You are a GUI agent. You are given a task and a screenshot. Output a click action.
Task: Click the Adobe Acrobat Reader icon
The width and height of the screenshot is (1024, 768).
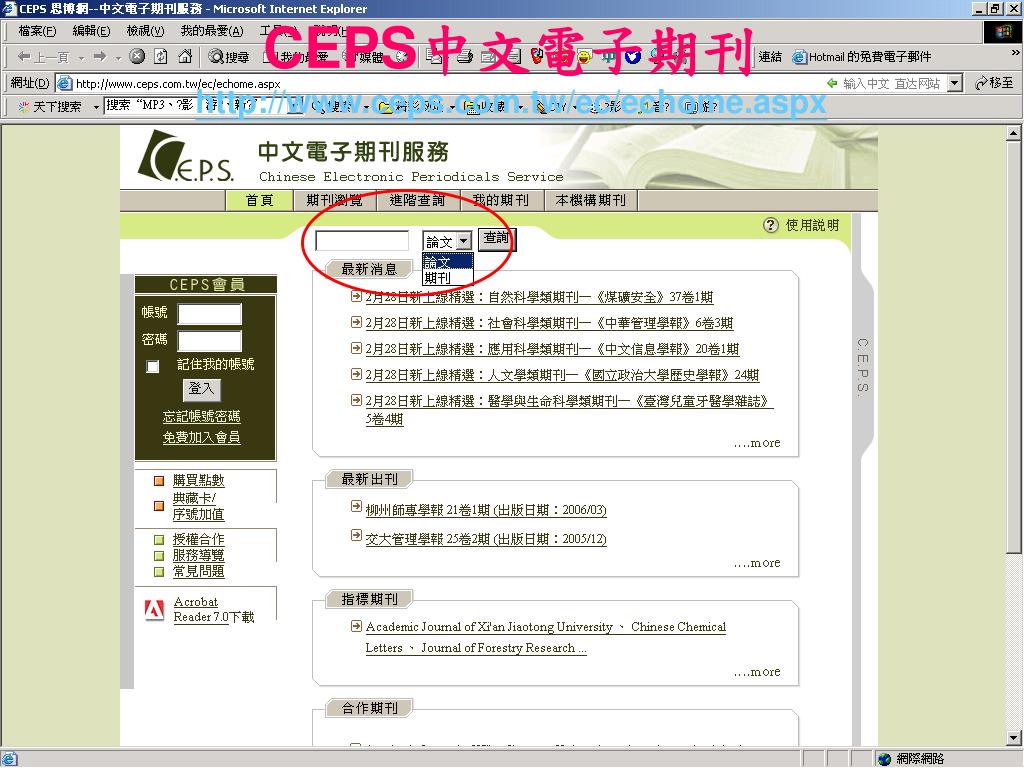coord(154,610)
